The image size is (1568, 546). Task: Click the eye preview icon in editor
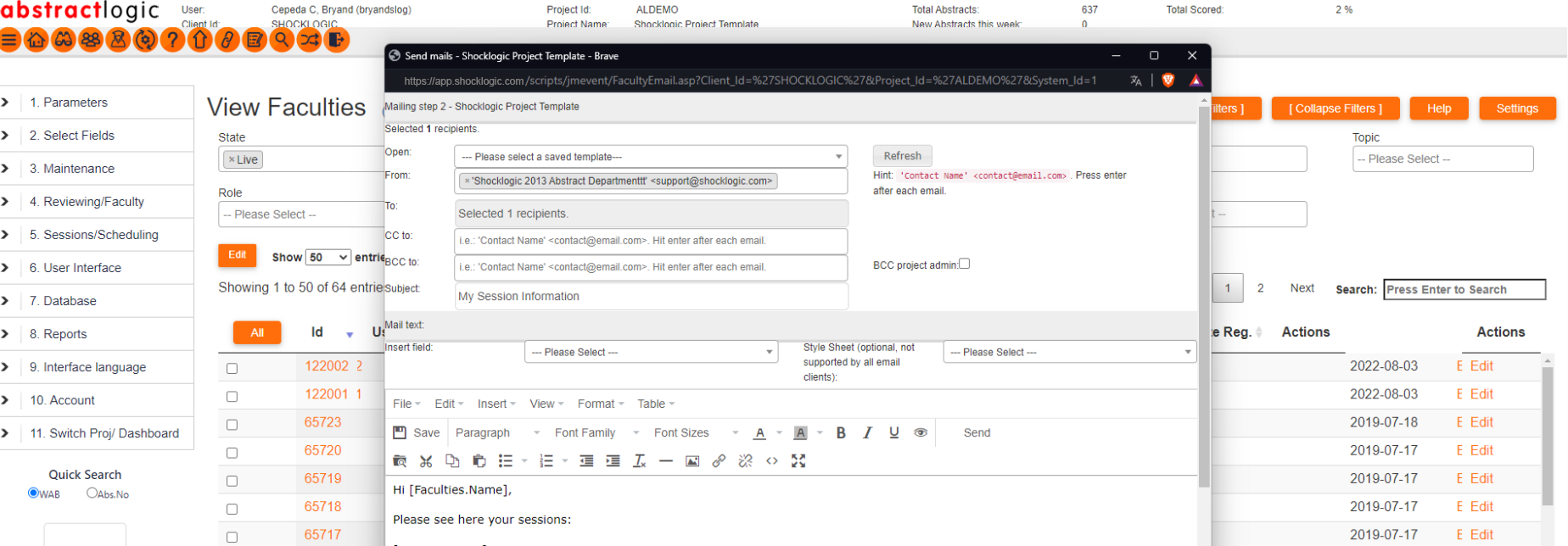pos(921,432)
